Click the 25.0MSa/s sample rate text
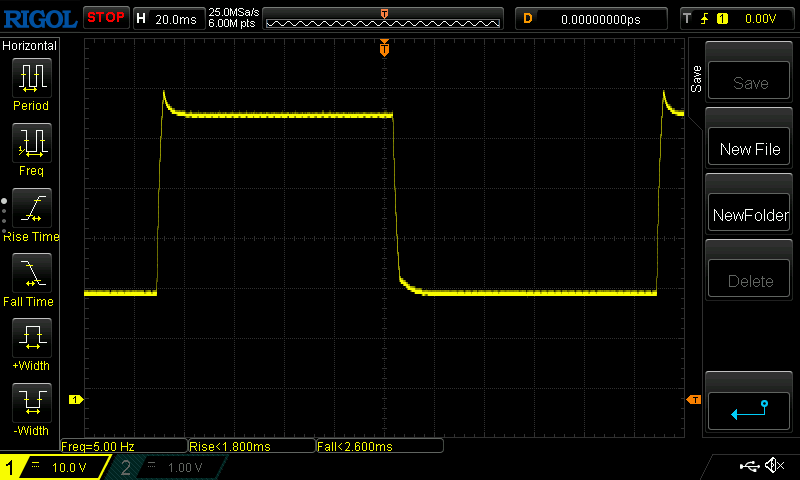Viewport: 800px width, 480px height. tap(234, 12)
